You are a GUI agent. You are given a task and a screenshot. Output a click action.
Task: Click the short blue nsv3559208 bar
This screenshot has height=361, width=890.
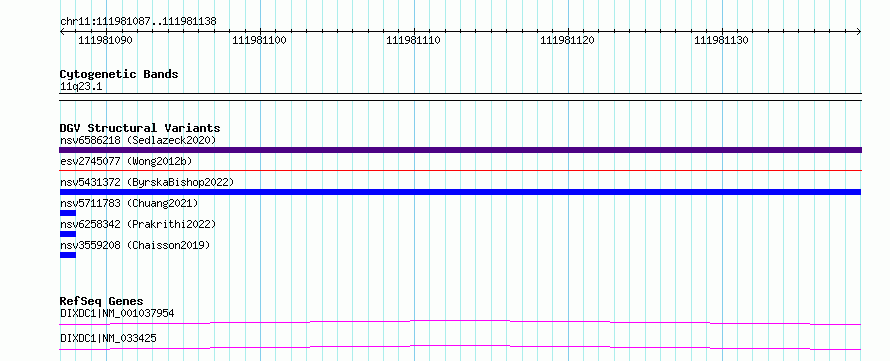[x=68, y=255]
